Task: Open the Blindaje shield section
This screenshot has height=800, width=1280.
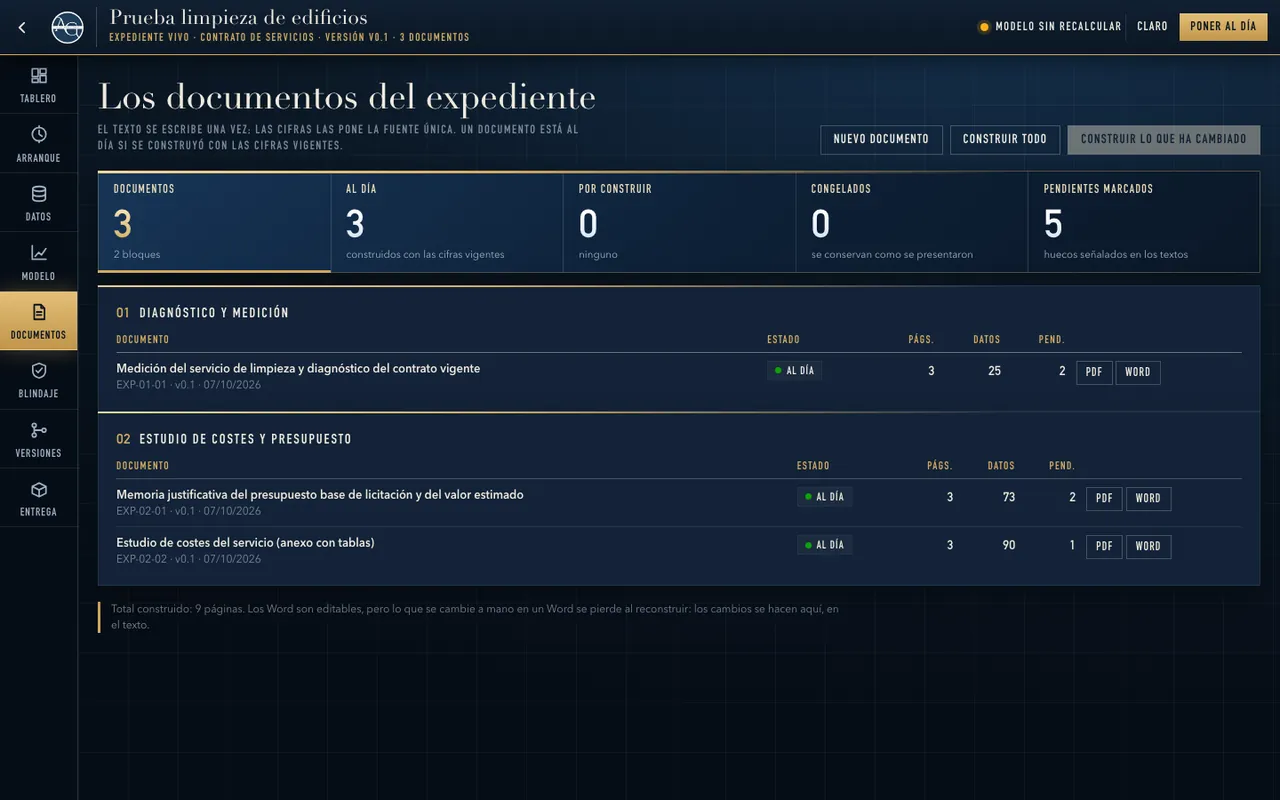Action: click(38, 380)
